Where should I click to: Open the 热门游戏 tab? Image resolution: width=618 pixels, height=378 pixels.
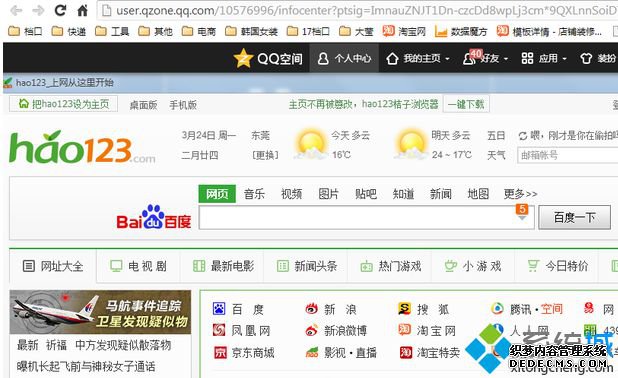391,266
